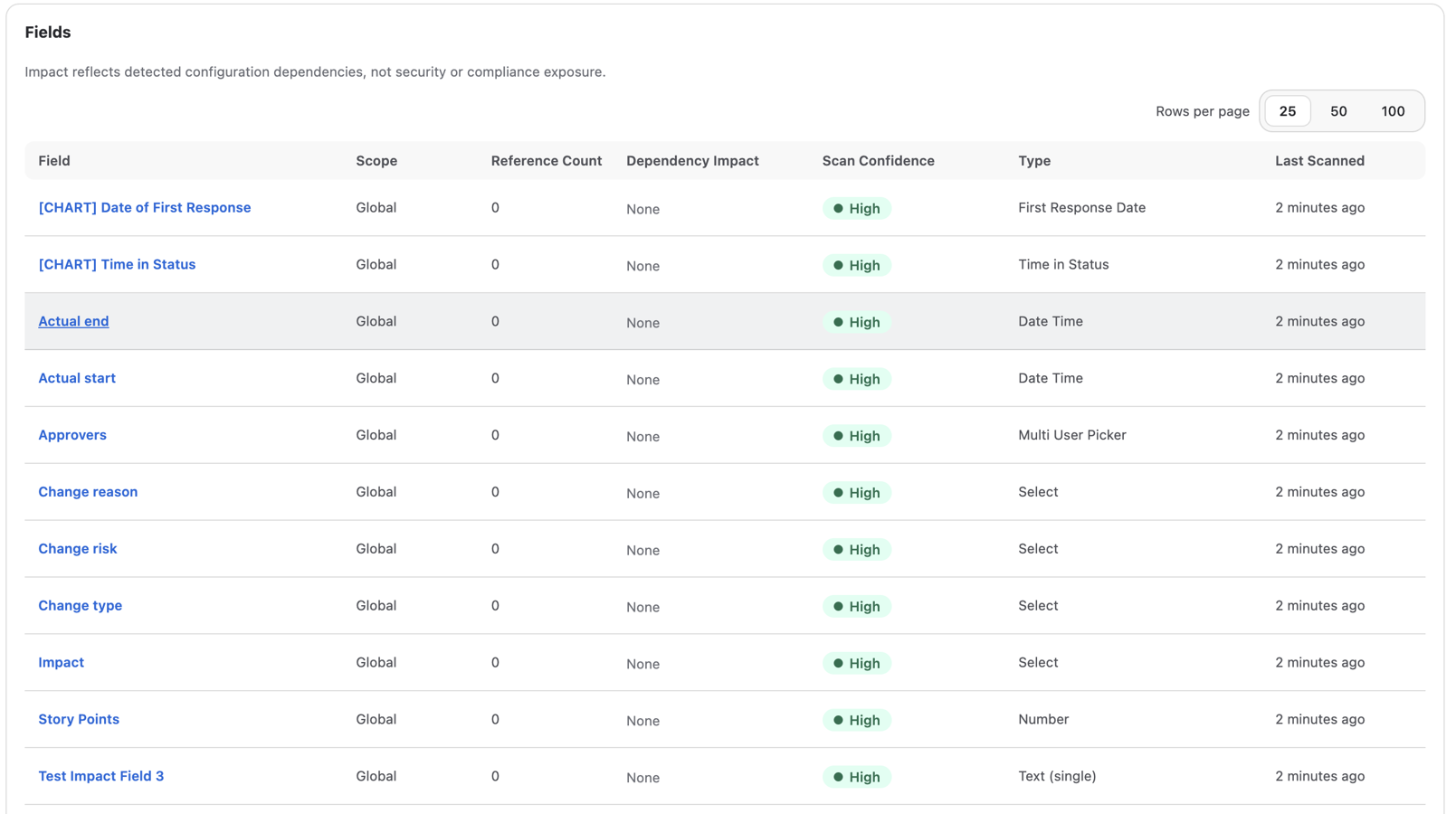Switch to 50 rows per page

pos(1339,110)
